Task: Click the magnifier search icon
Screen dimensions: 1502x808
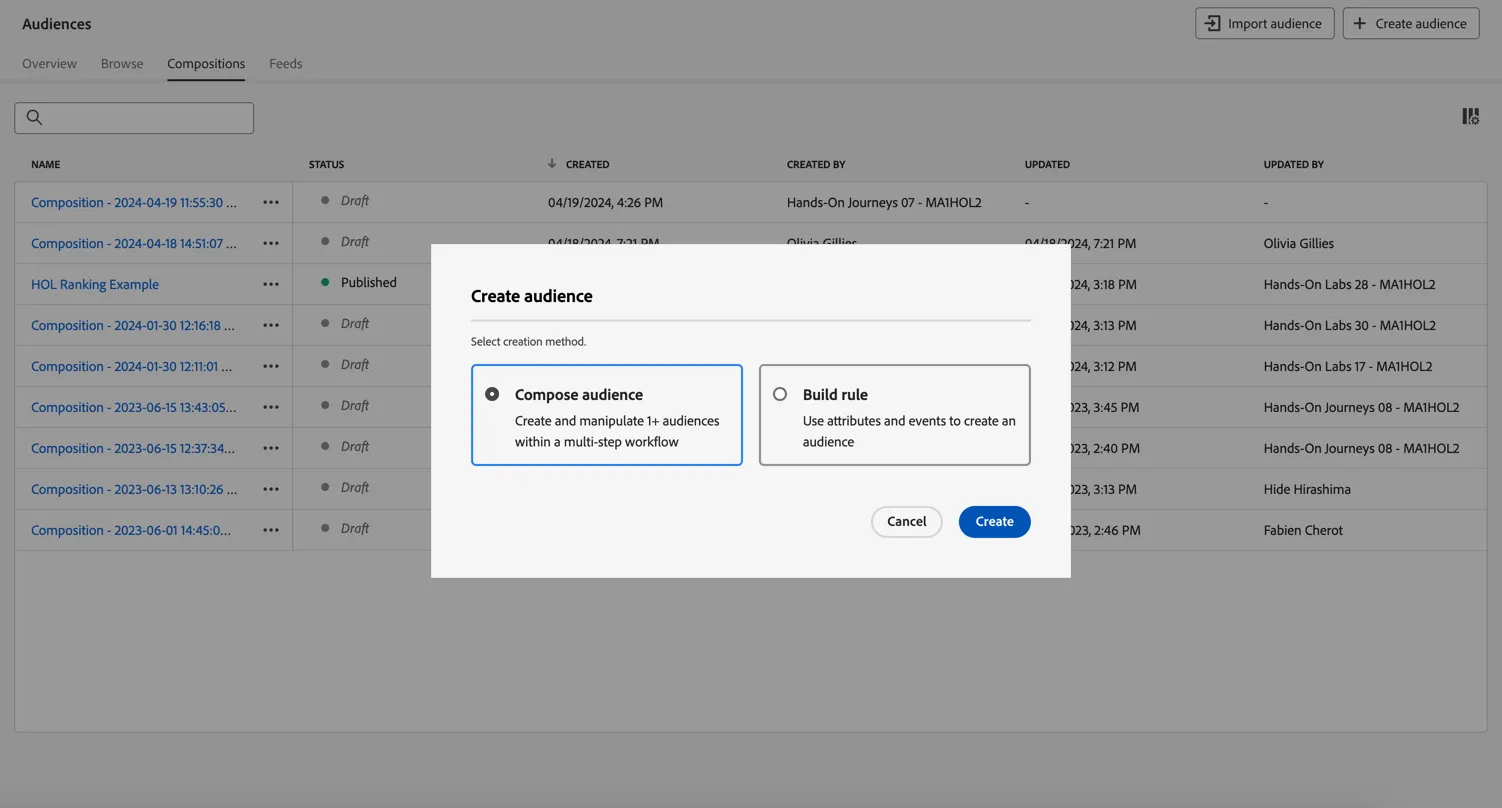Action: [x=34, y=118]
